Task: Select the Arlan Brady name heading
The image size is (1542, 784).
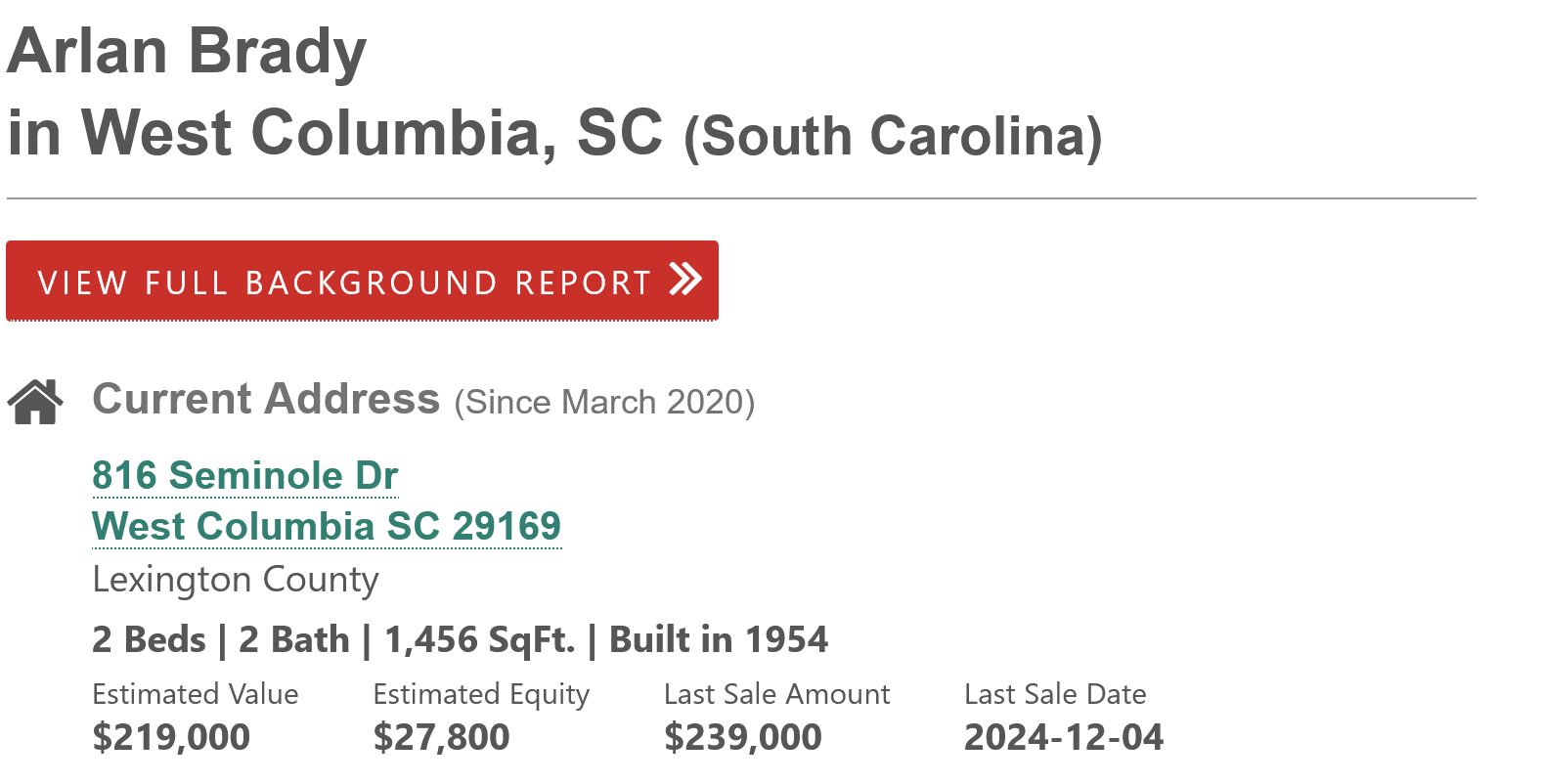Action: pyautogui.click(x=187, y=51)
